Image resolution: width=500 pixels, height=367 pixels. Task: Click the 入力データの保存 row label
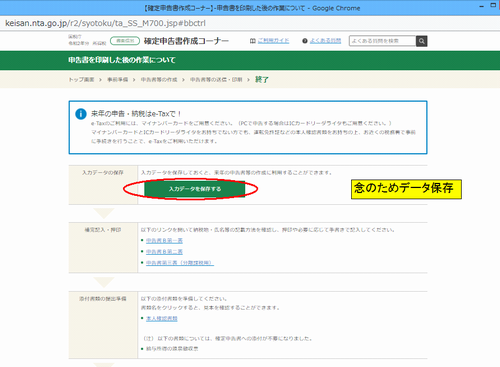(x=103, y=173)
